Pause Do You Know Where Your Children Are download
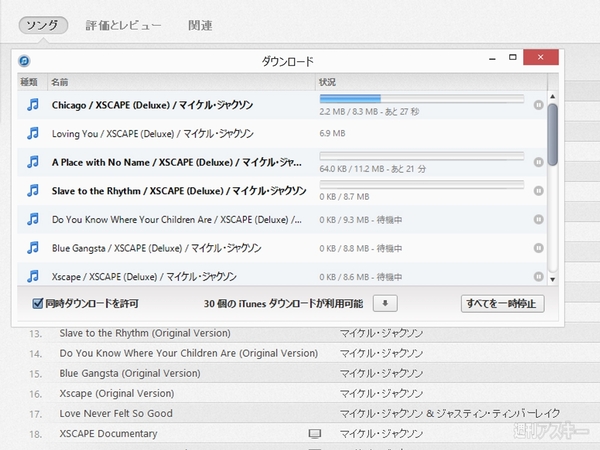Viewport: 600px width, 450px height. click(538, 219)
